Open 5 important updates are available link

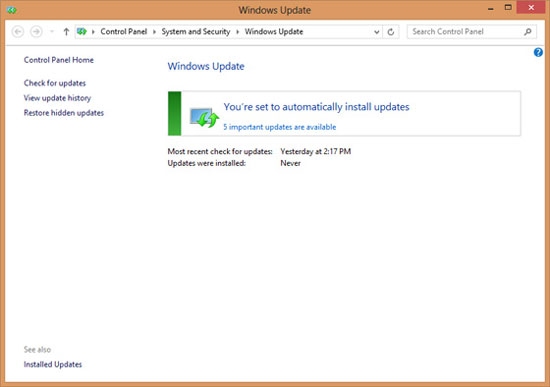(280, 127)
